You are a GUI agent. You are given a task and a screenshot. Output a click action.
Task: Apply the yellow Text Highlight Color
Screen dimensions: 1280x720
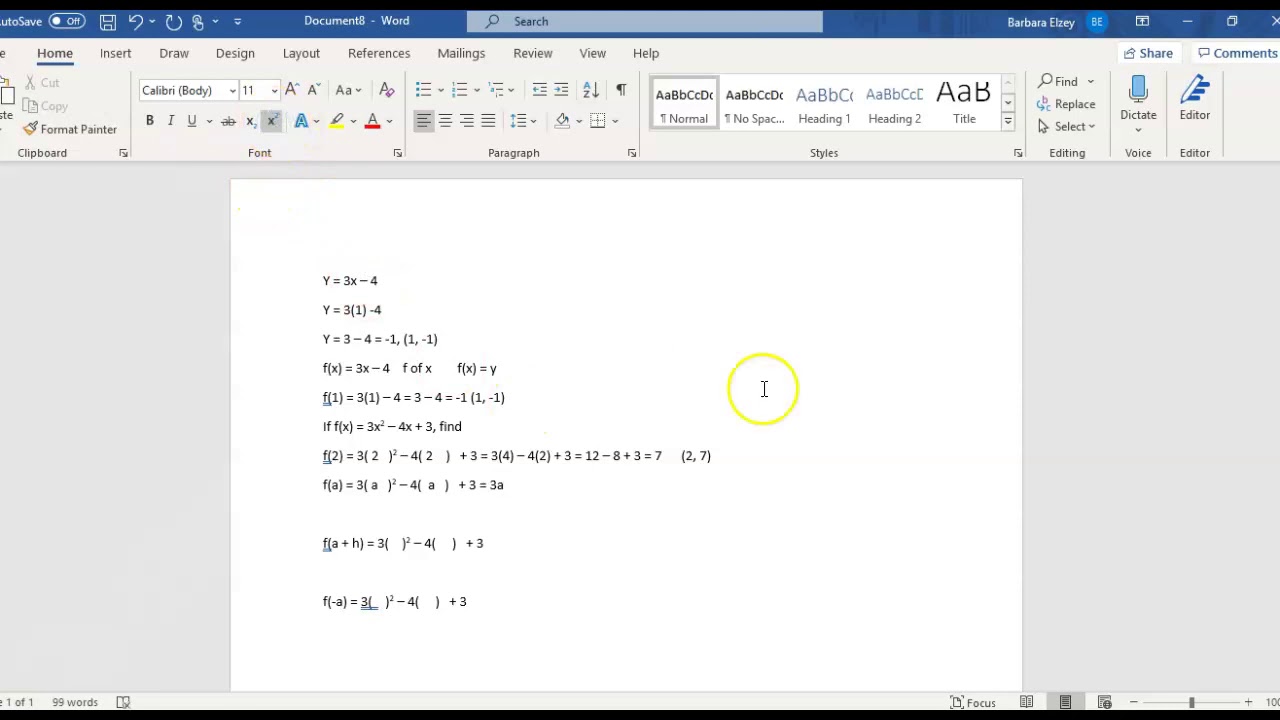click(337, 121)
